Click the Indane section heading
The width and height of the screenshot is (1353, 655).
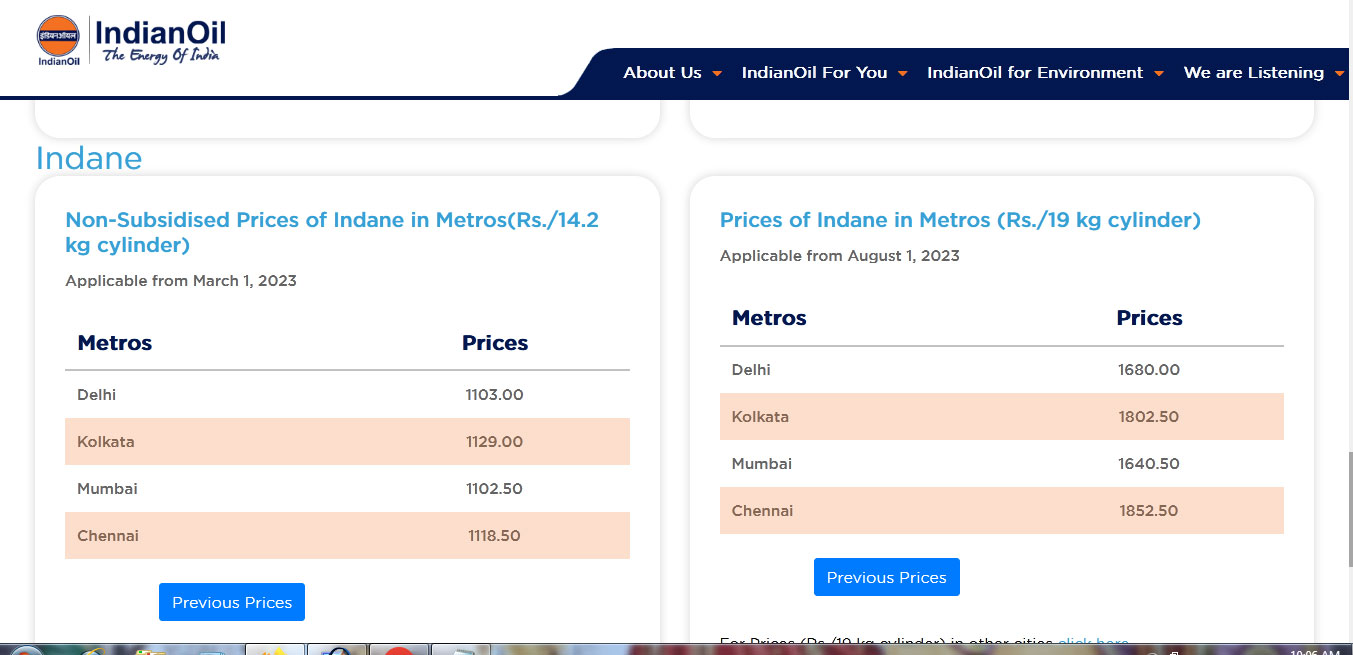(x=89, y=158)
